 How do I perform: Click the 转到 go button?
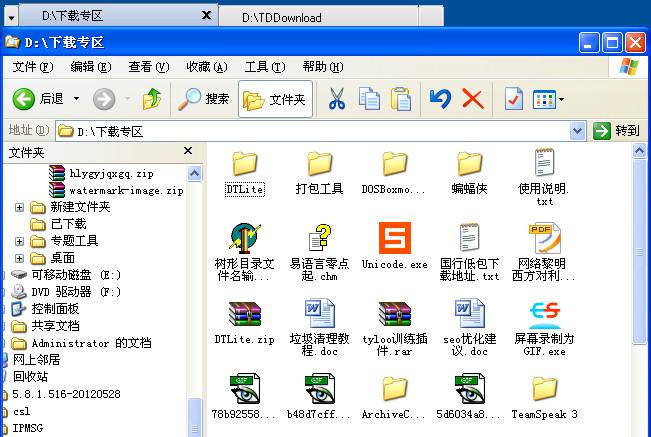click(616, 131)
